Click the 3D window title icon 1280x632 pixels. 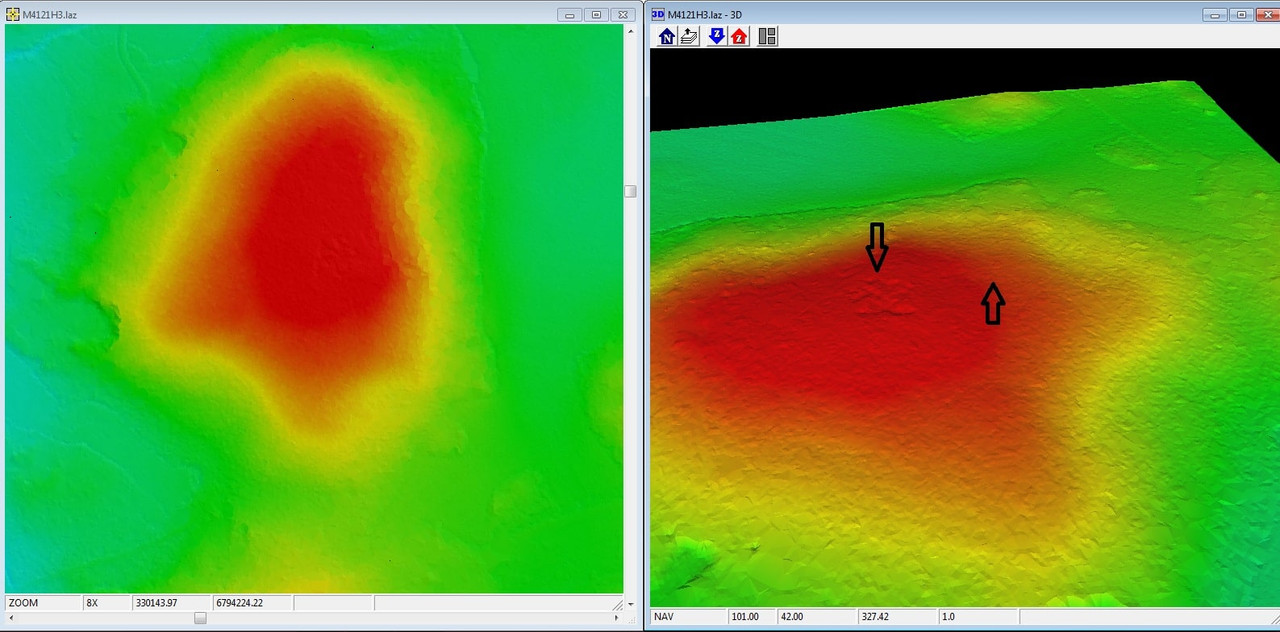(658, 14)
